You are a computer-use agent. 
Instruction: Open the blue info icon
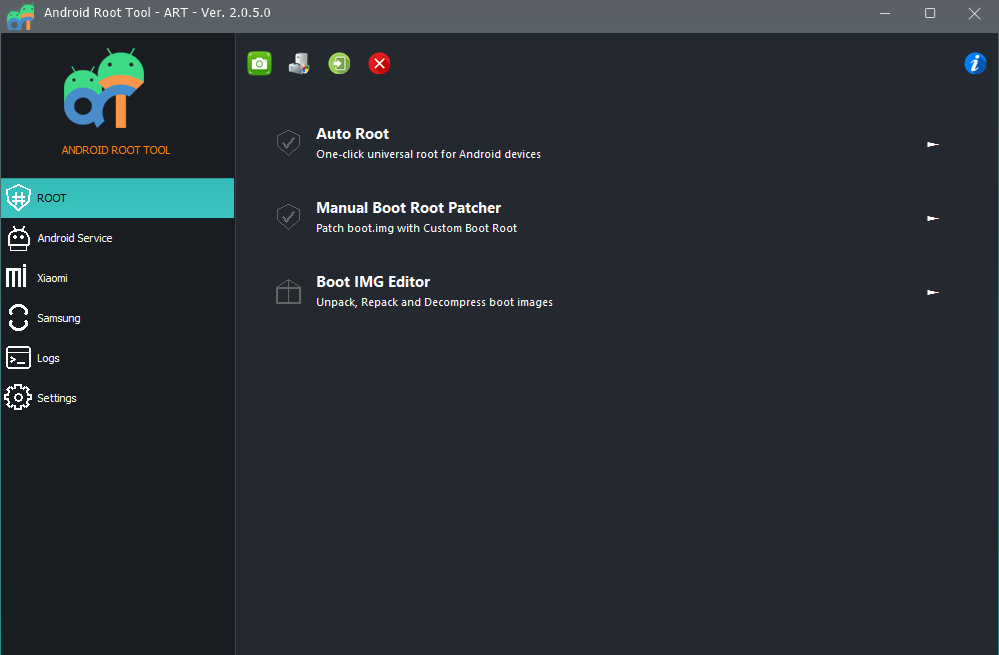coord(975,63)
